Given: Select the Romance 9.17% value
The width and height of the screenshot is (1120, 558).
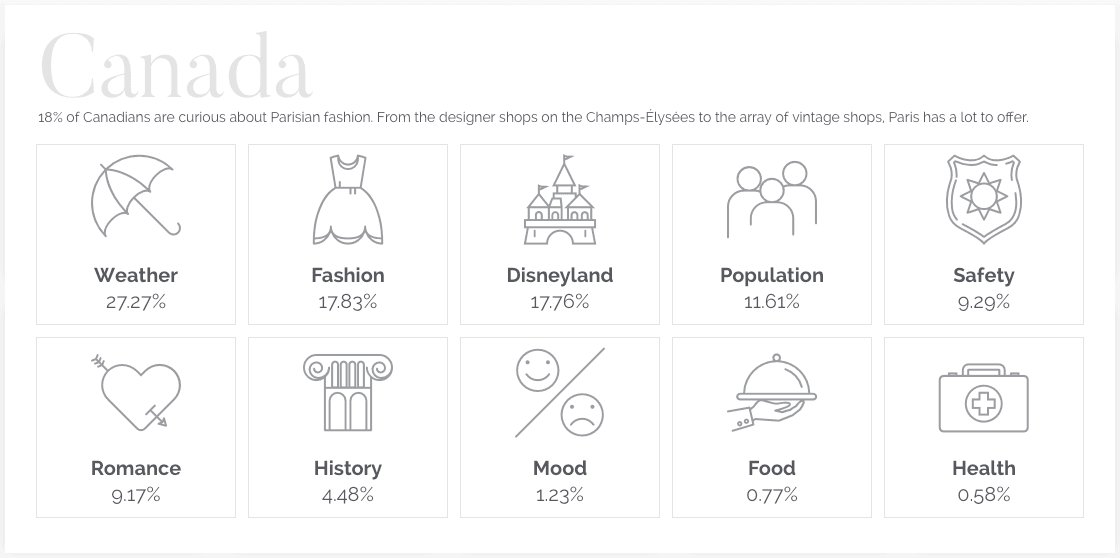Looking at the screenshot, I should (x=136, y=495).
